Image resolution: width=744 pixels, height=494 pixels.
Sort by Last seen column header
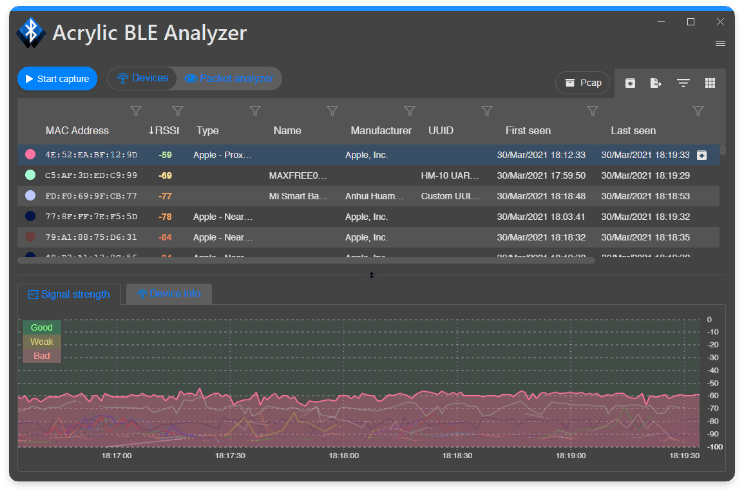633,130
